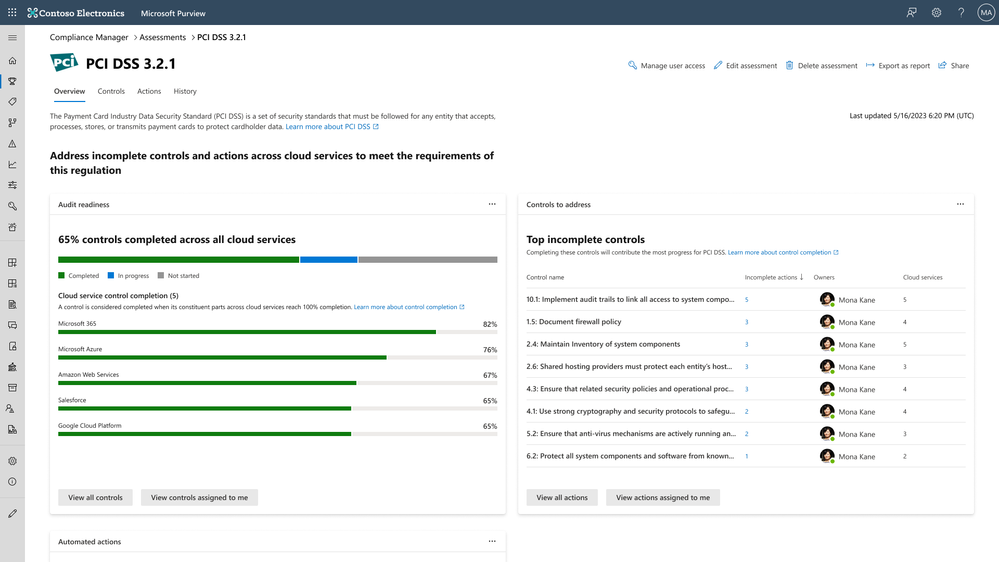Click the PCI logo image
The width and height of the screenshot is (999, 562).
(64, 62)
